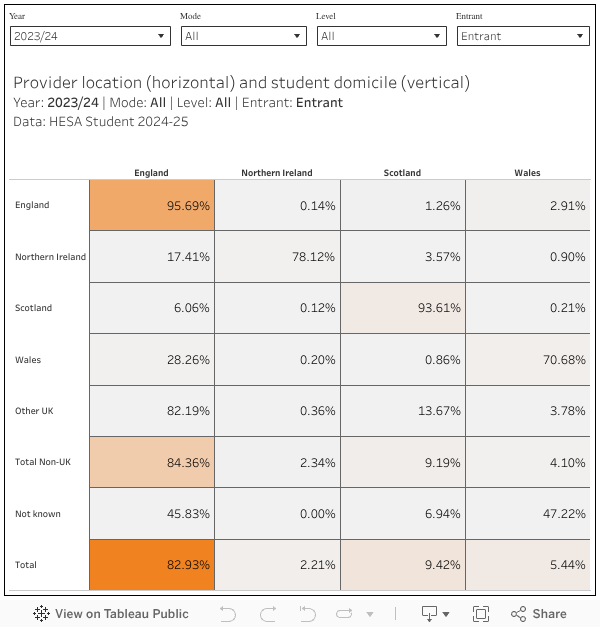Expand the Mode filter dropdown
The width and height of the screenshot is (600, 627).
point(243,36)
